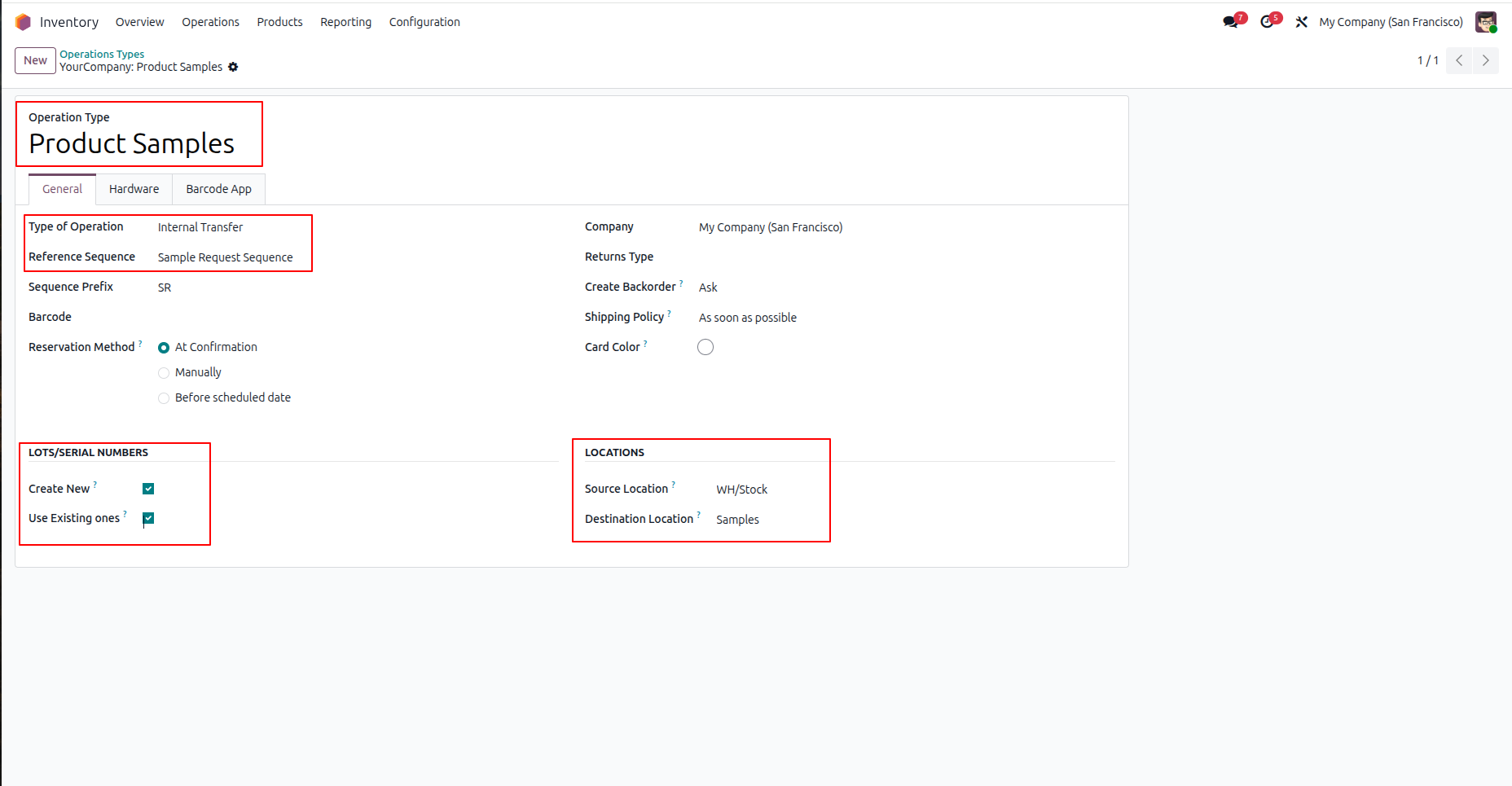Click the Create Backorder help question mark

click(681, 283)
